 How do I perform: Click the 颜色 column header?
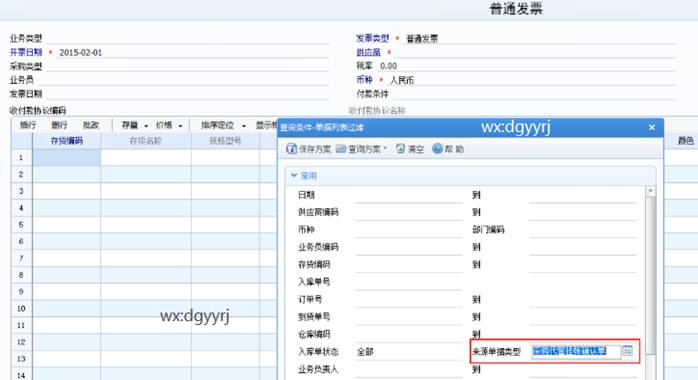(x=685, y=141)
